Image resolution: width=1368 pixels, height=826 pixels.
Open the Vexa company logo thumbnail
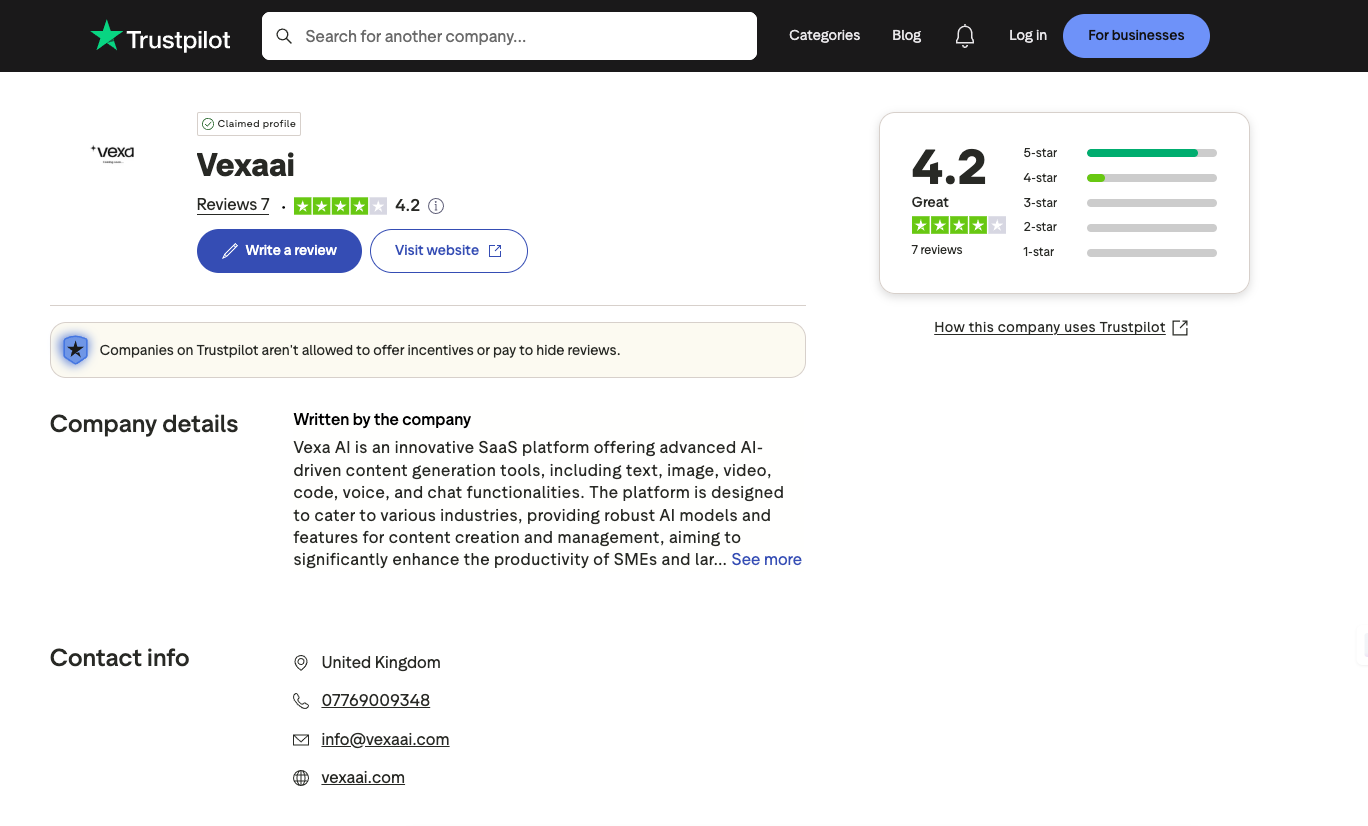pyautogui.click(x=113, y=153)
